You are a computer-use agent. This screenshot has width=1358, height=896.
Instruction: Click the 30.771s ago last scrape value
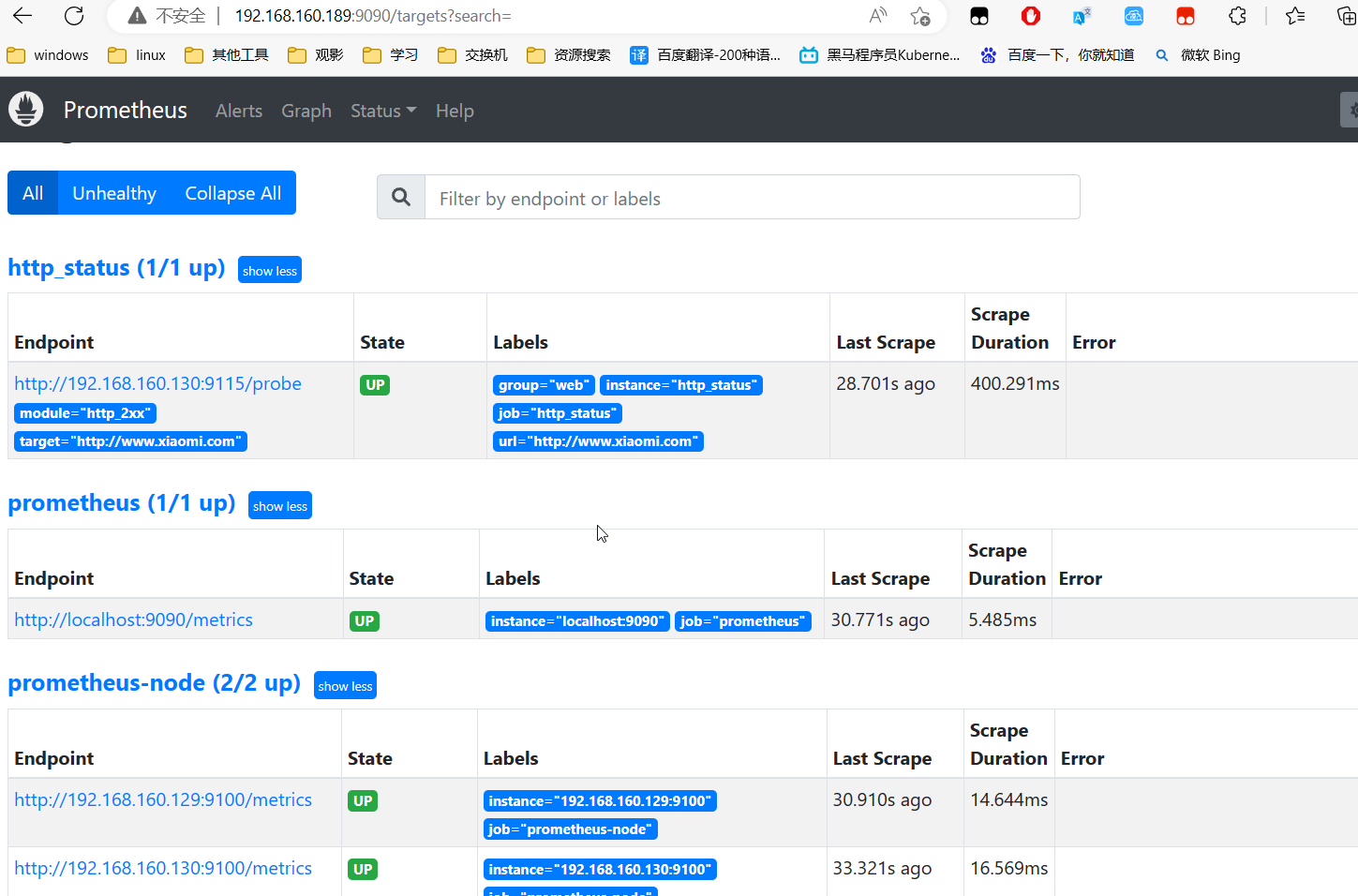pyautogui.click(x=880, y=620)
